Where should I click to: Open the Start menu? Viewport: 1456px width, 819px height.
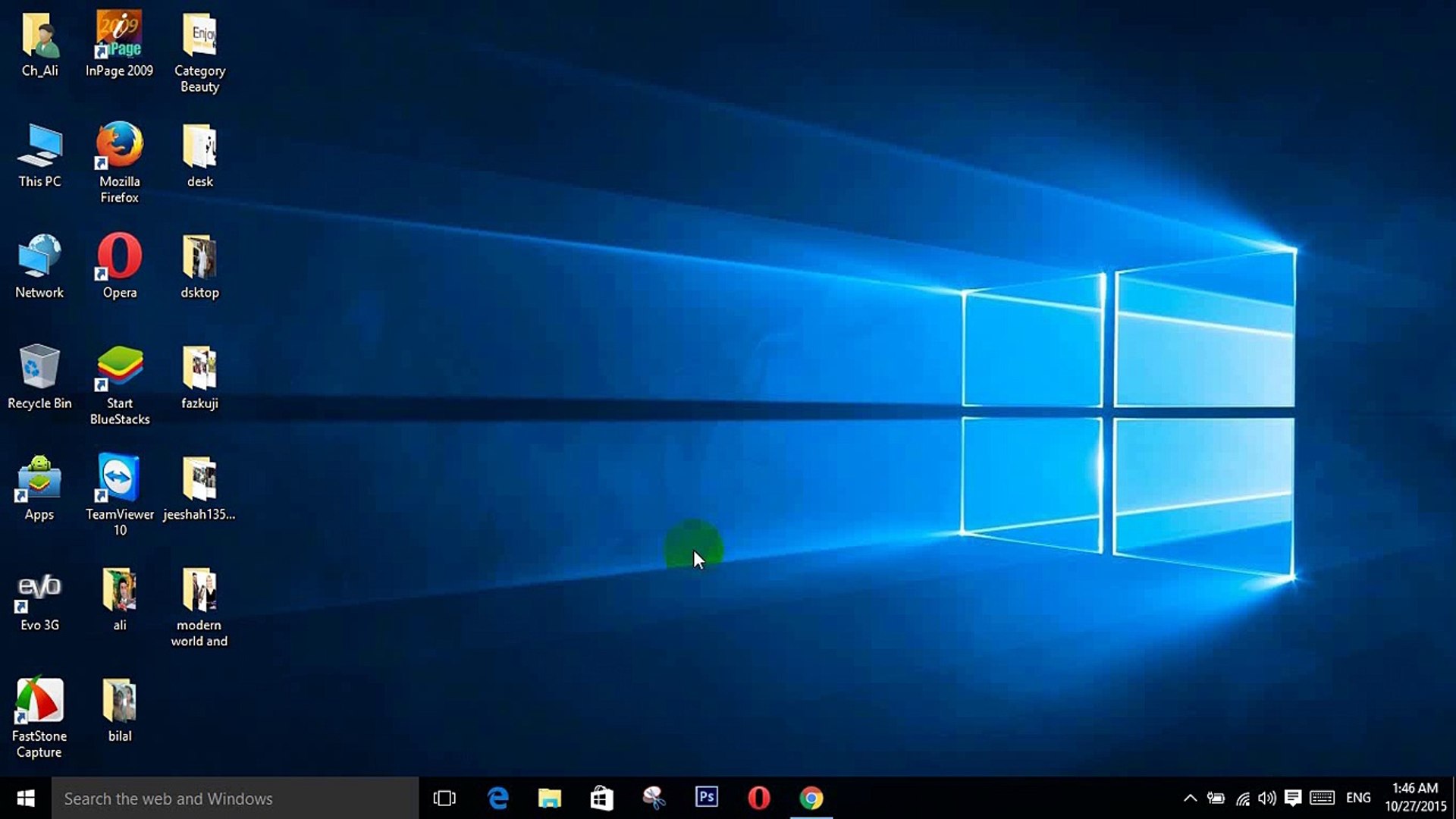26,798
